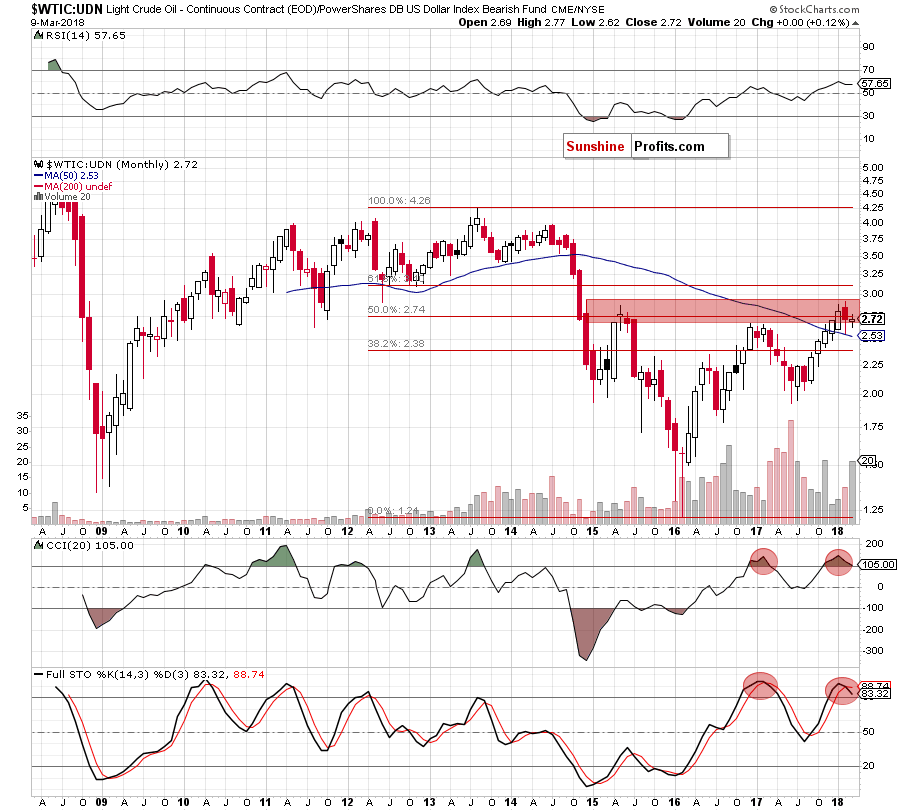The width and height of the screenshot is (900, 811).
Task: Click the up triangle after Chg +0.00 (+0.12%)
Action: click(x=855, y=23)
